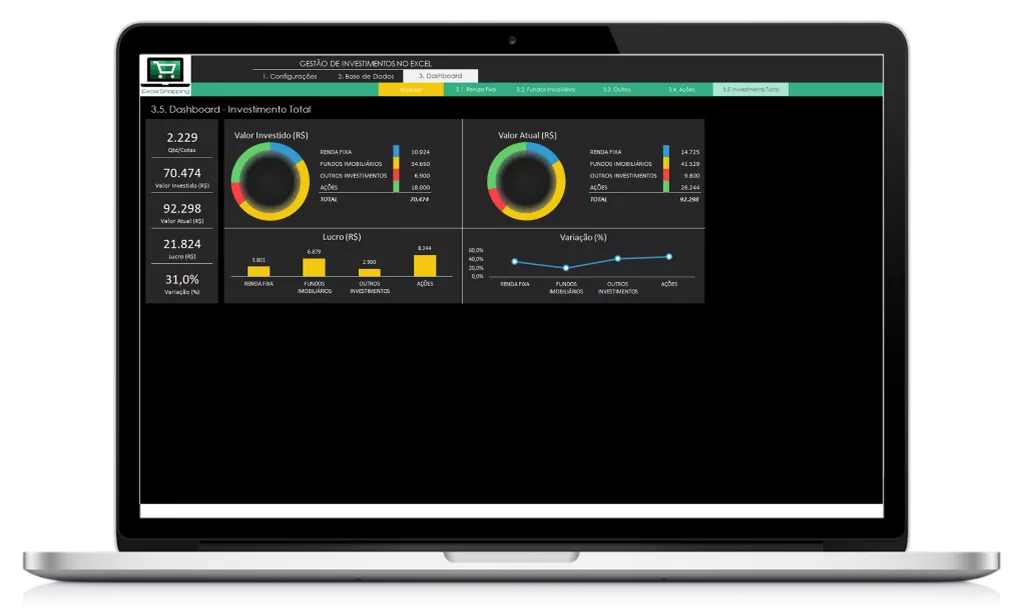Select the value 41.529
This screenshot has width=1024, height=612.
(x=690, y=164)
